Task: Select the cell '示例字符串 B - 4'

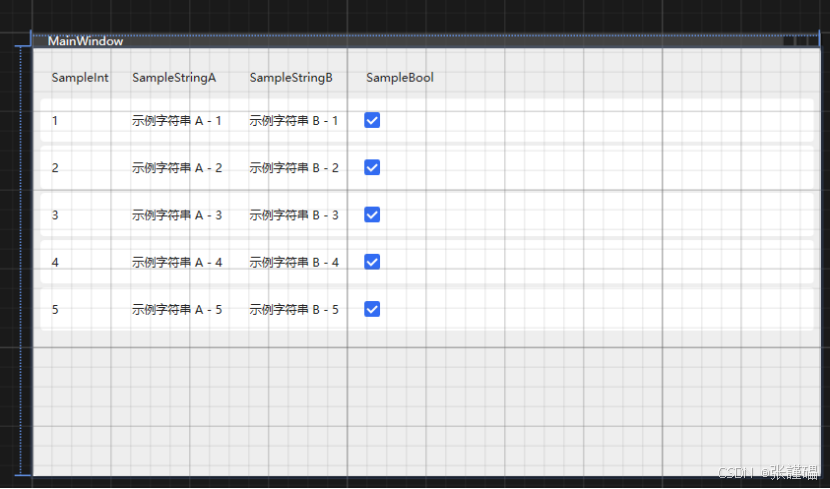Action: (294, 262)
